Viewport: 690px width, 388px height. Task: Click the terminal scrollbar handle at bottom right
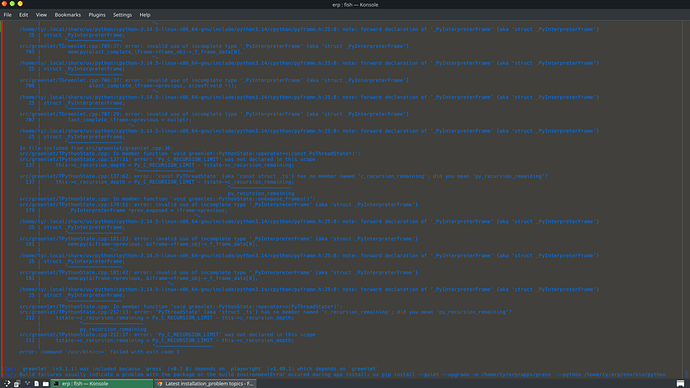pos(686,373)
